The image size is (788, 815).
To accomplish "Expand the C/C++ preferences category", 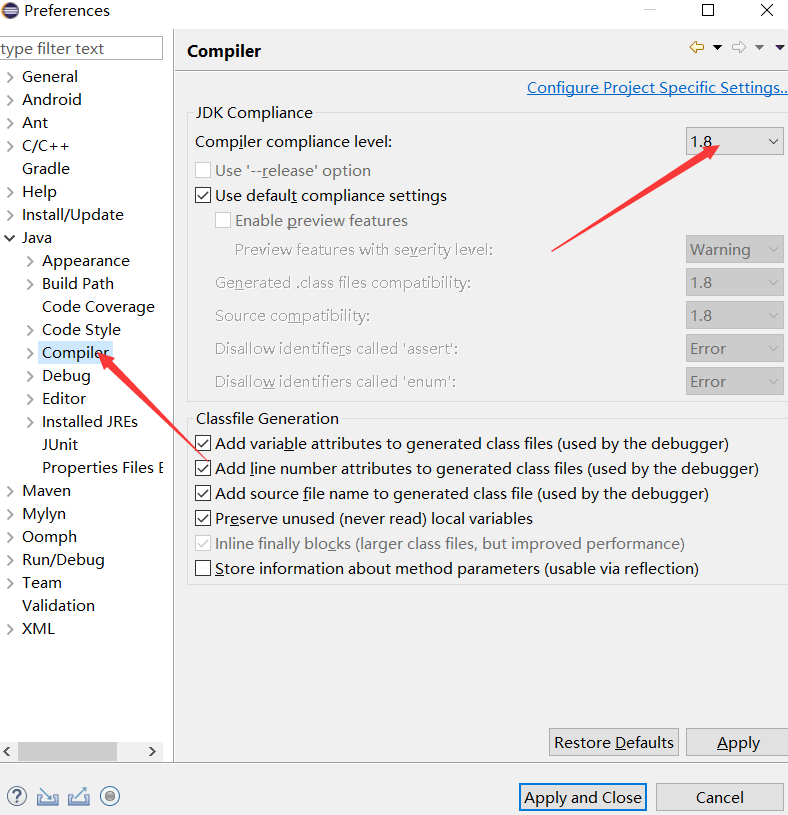I will (x=10, y=145).
